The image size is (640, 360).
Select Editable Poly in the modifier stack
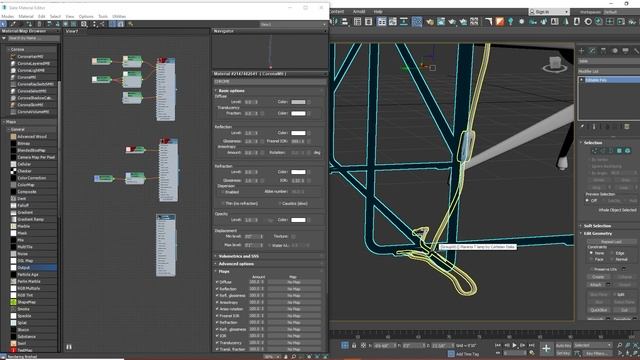point(596,80)
